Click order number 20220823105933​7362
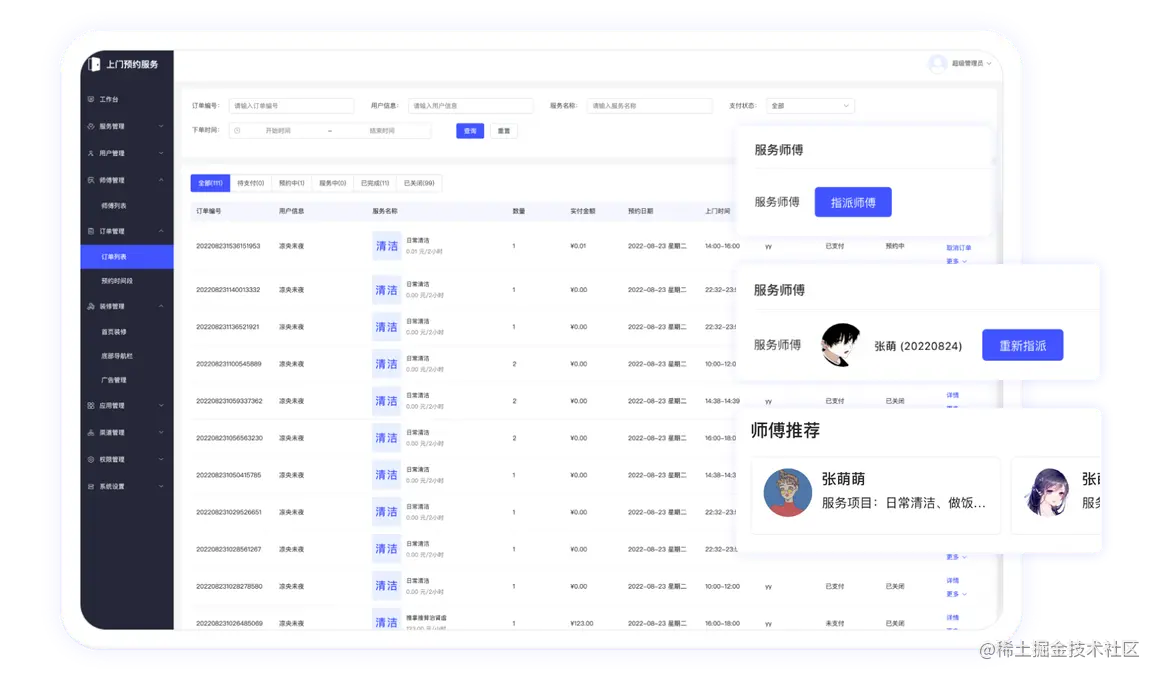 [x=229, y=401]
